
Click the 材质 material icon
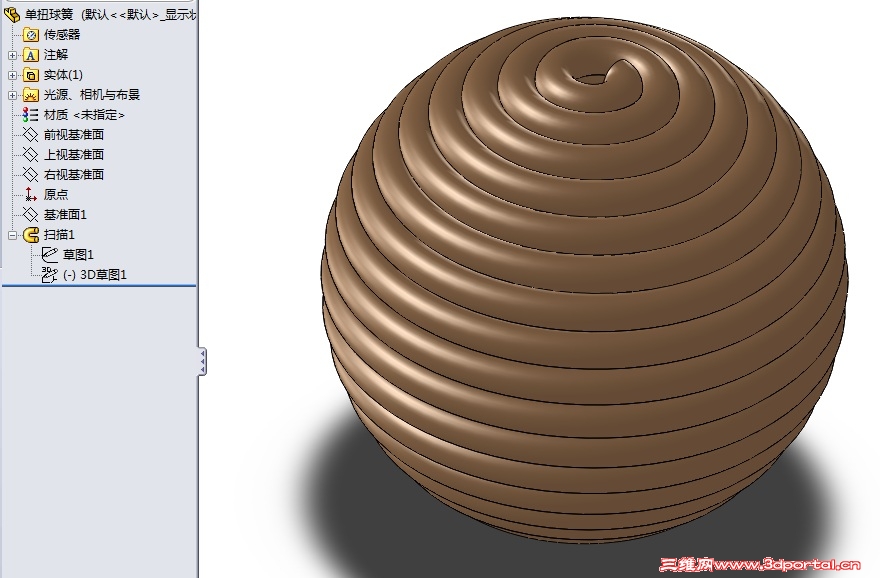[30, 115]
